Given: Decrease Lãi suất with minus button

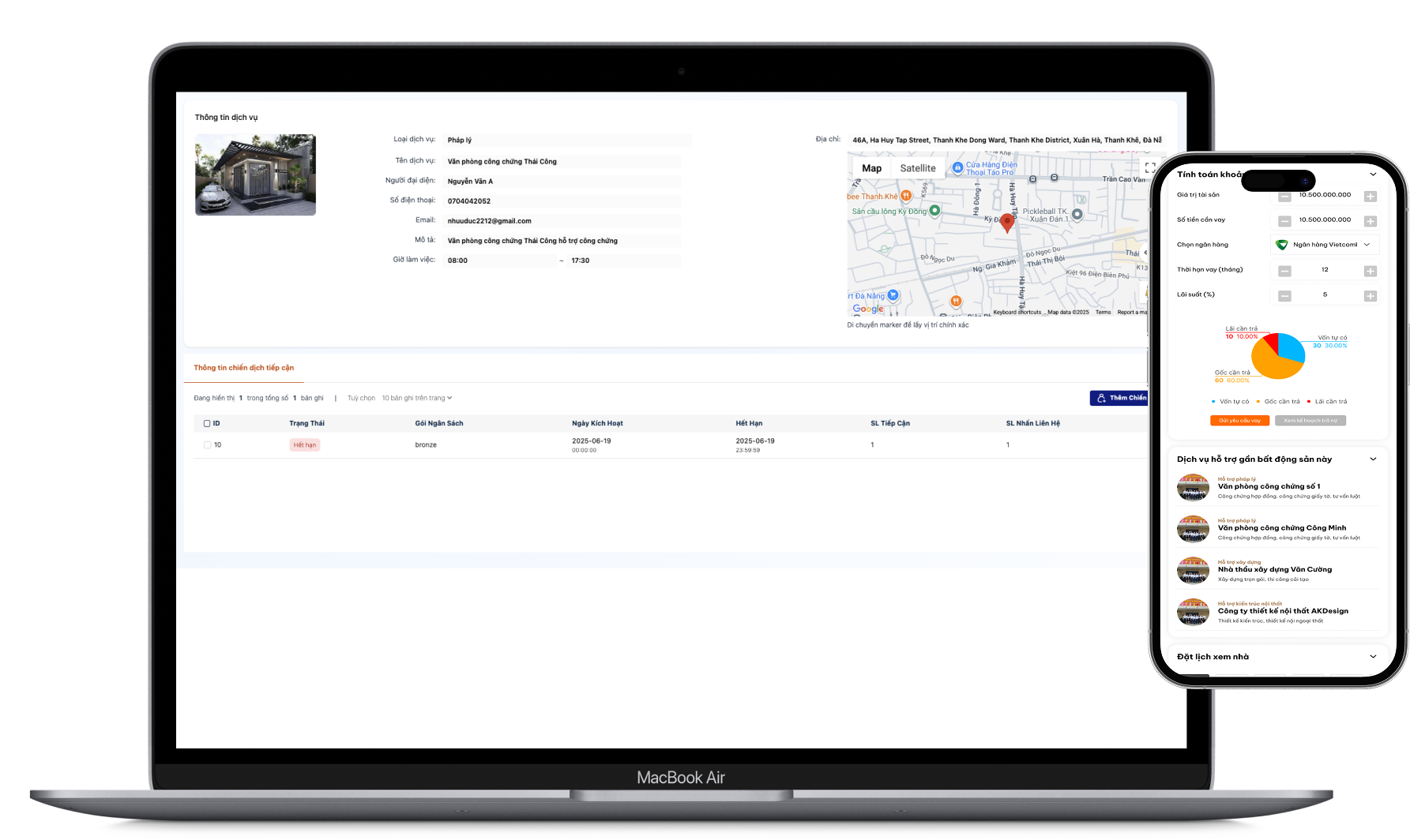Looking at the screenshot, I should coord(1284,296).
